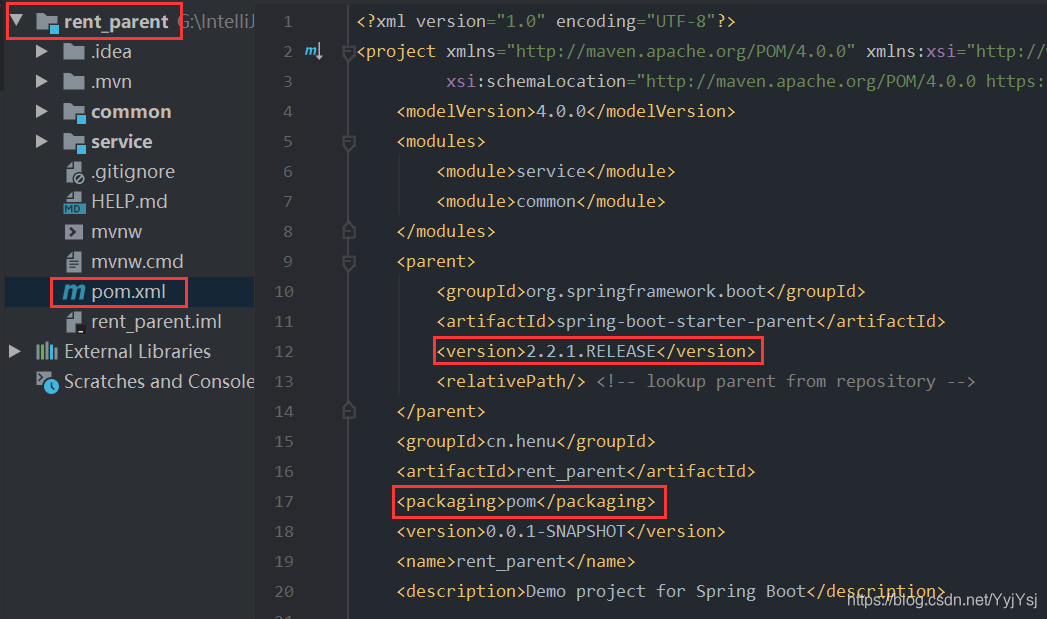Select the service module name
The image size is (1047, 619).
(x=122, y=142)
